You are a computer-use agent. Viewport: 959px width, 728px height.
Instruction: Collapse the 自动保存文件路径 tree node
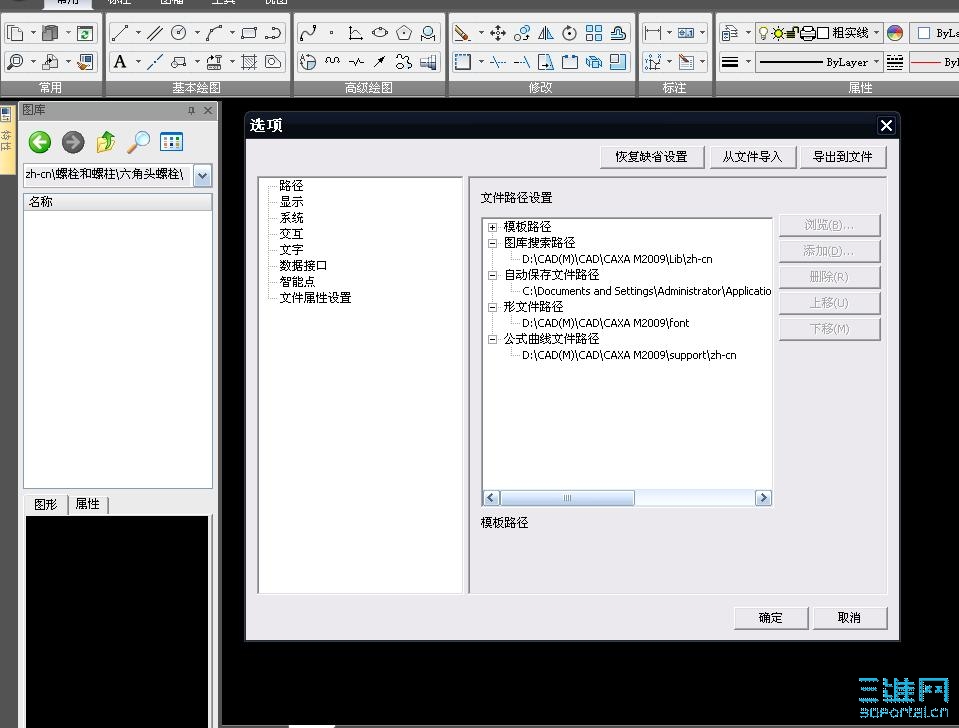pos(492,275)
